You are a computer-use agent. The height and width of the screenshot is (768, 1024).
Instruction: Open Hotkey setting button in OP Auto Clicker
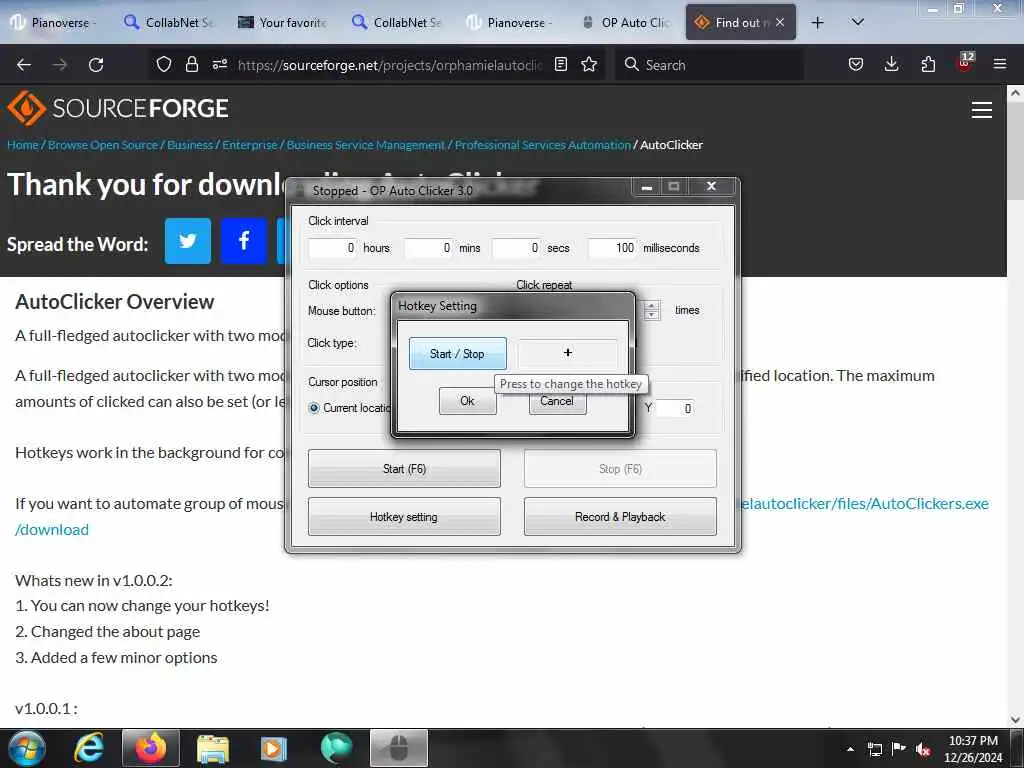pos(404,517)
